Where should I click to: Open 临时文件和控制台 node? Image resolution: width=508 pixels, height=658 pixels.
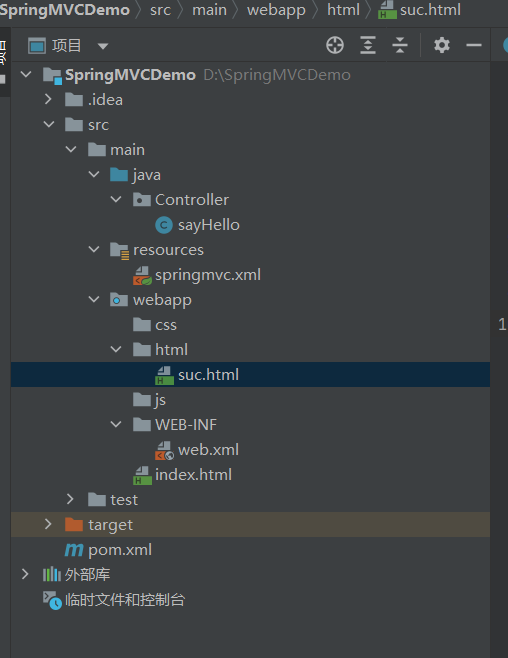pyautogui.click(x=125, y=600)
